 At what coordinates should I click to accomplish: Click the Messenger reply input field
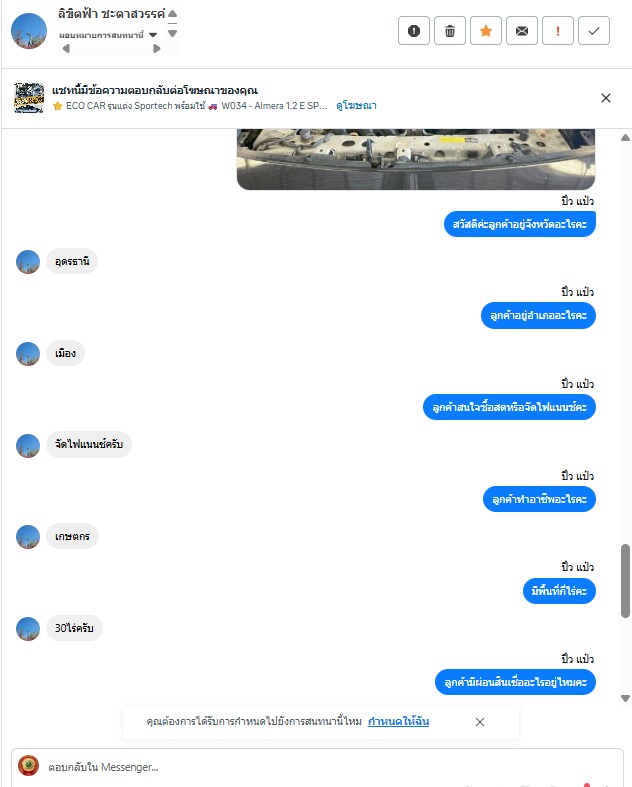click(x=317, y=767)
